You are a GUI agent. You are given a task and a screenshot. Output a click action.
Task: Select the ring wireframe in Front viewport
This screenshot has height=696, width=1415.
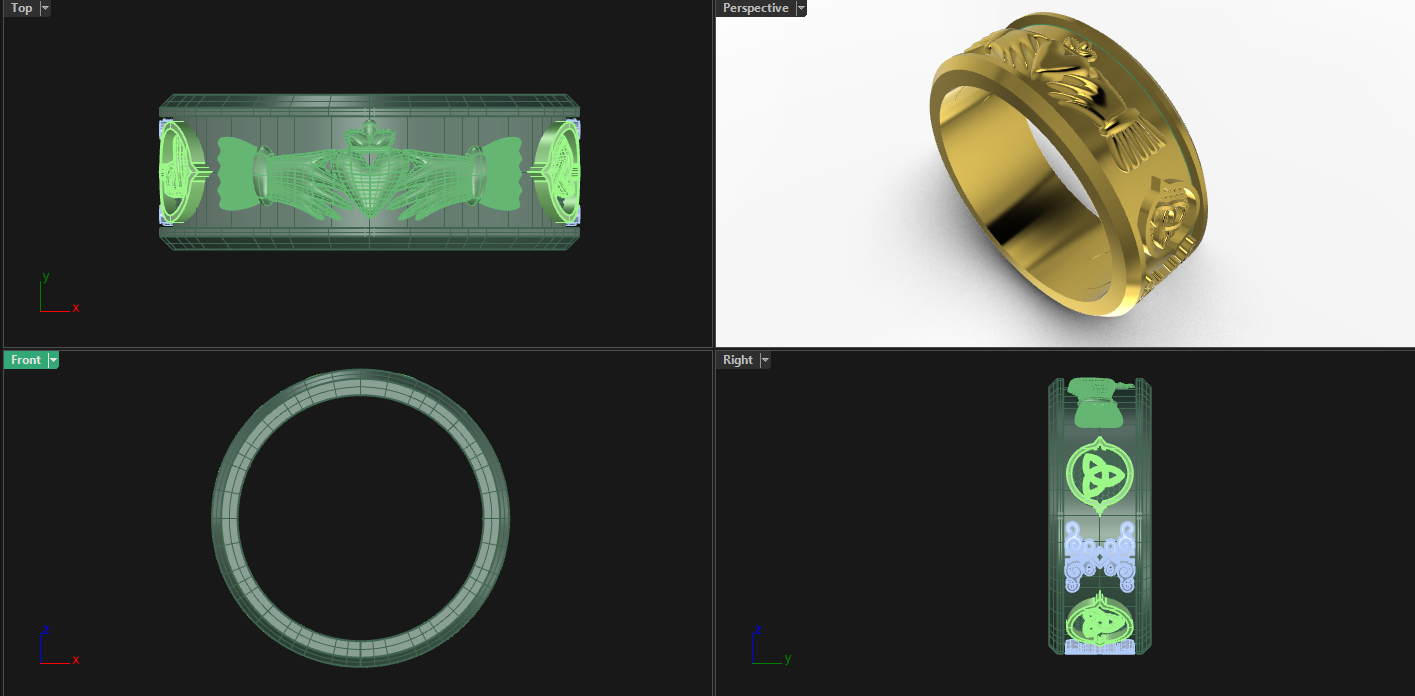tap(360, 519)
